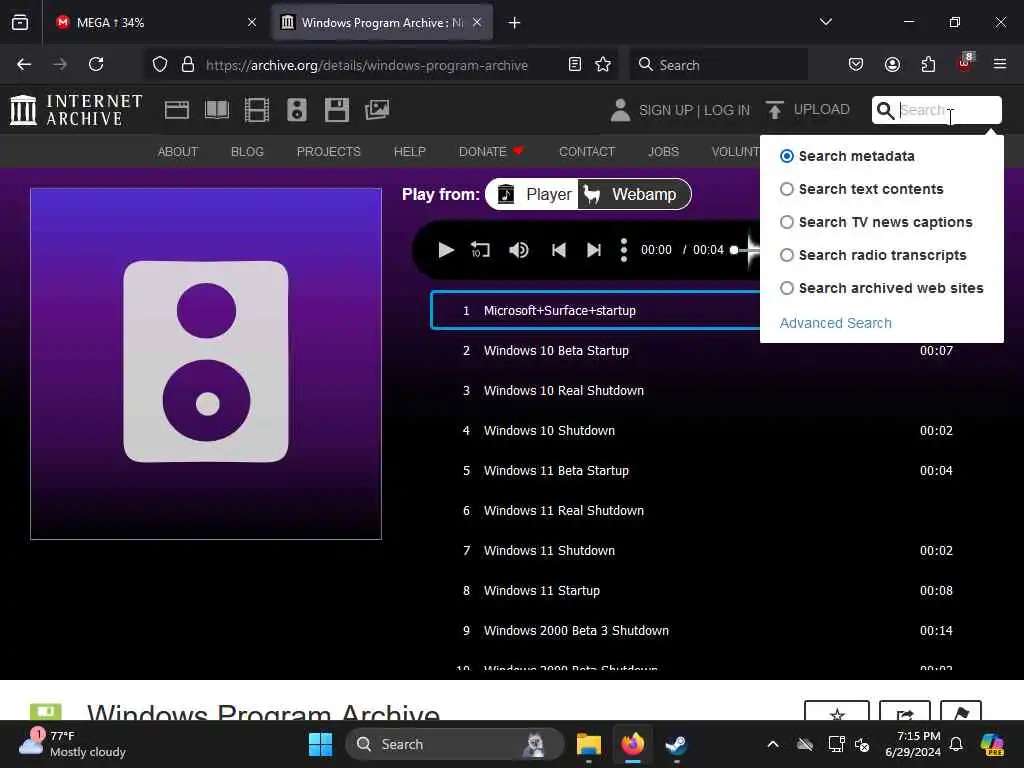This screenshot has height=768, width=1024.
Task: Open the Software floppy disk icon
Action: [337, 110]
